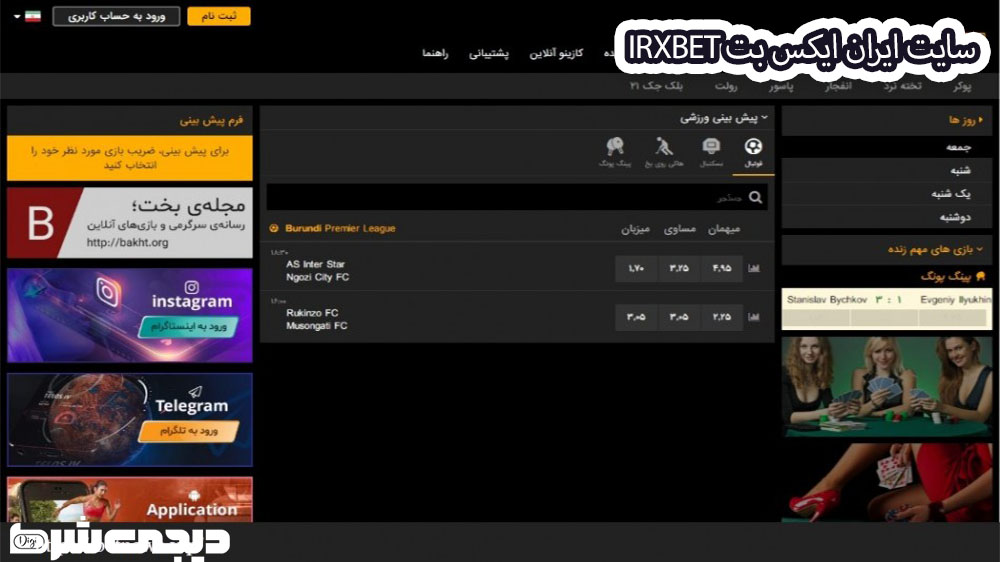Open the Application download banner

pyautogui.click(x=129, y=499)
